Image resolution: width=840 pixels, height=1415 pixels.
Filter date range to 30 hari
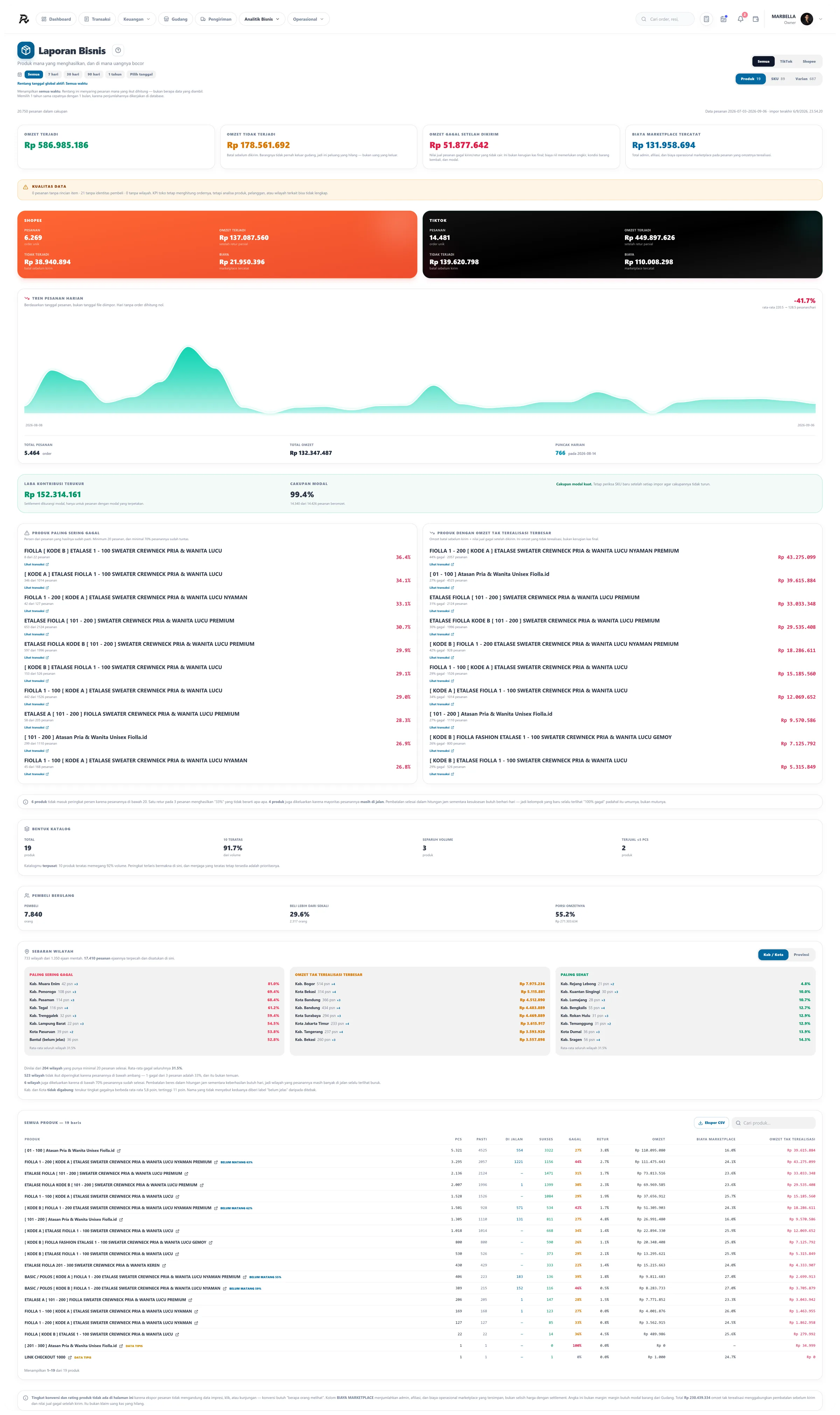click(x=72, y=74)
